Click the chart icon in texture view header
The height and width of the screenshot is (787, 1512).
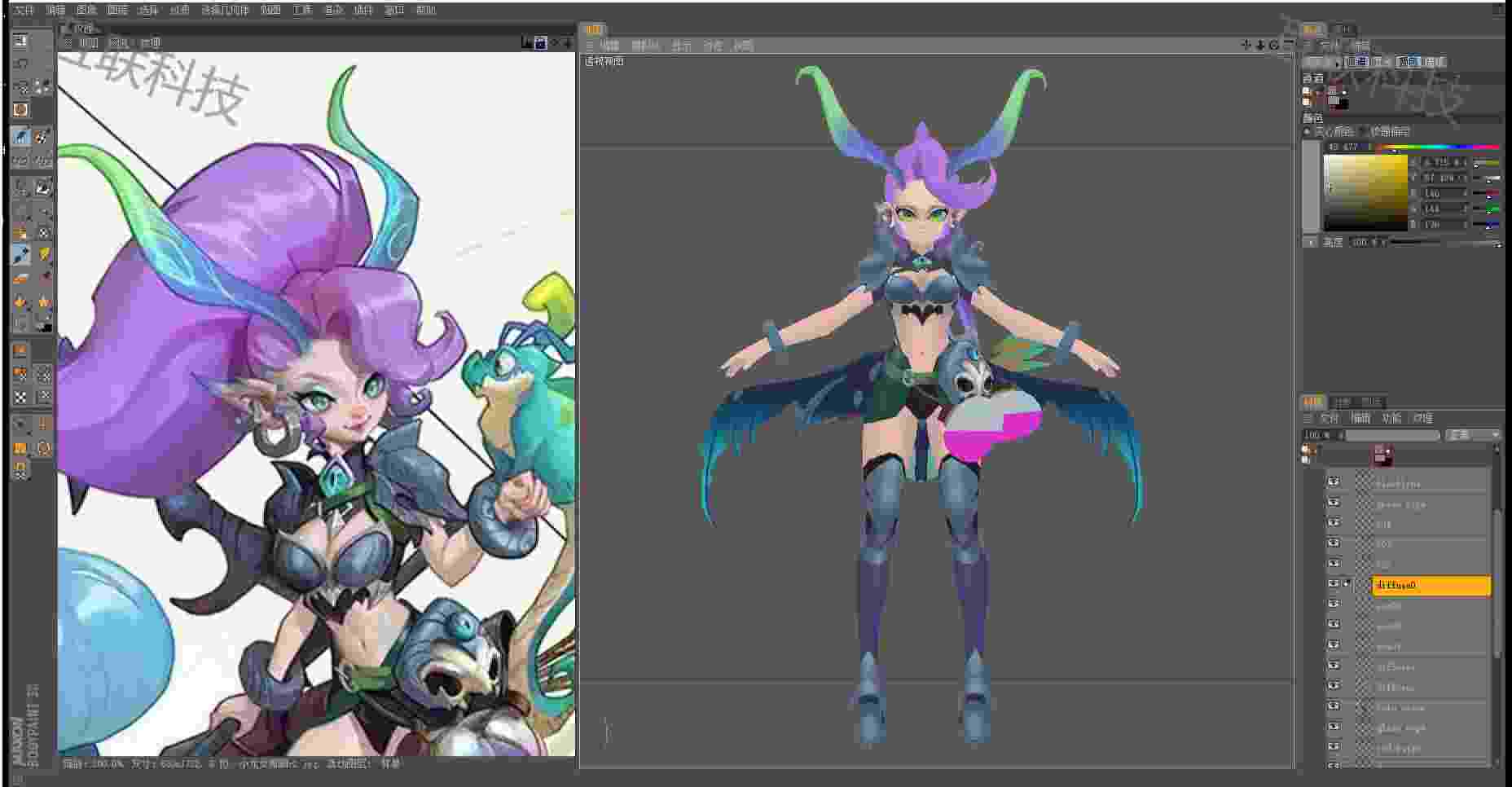coord(526,42)
